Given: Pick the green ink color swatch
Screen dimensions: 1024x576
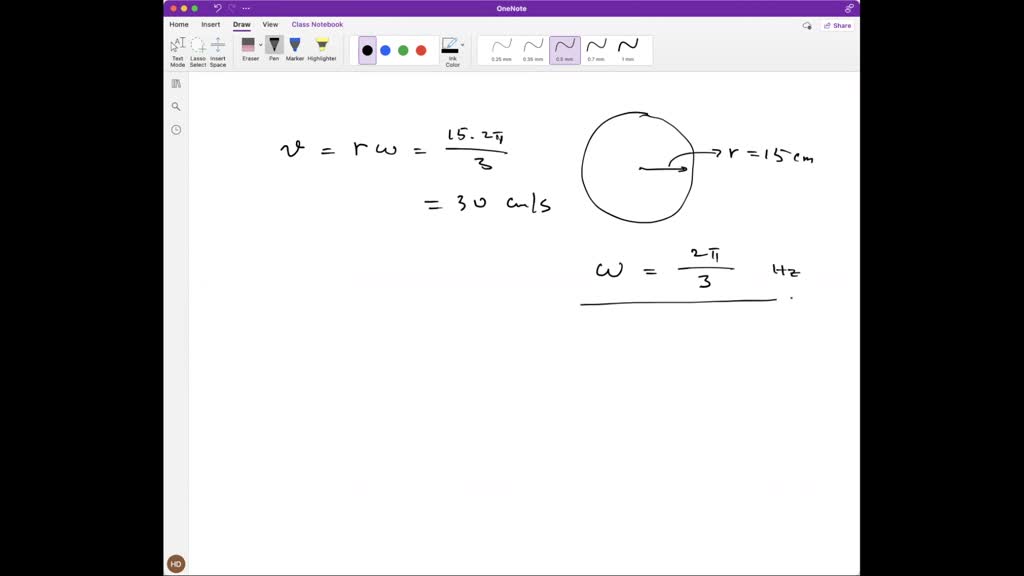Looking at the screenshot, I should click(x=402, y=49).
